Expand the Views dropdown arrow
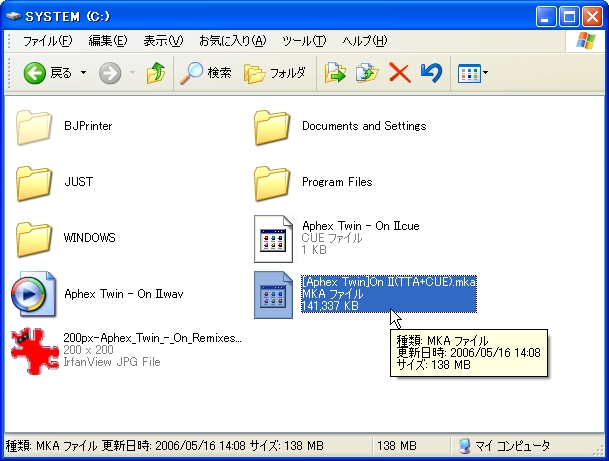The width and height of the screenshot is (609, 461). click(x=485, y=73)
